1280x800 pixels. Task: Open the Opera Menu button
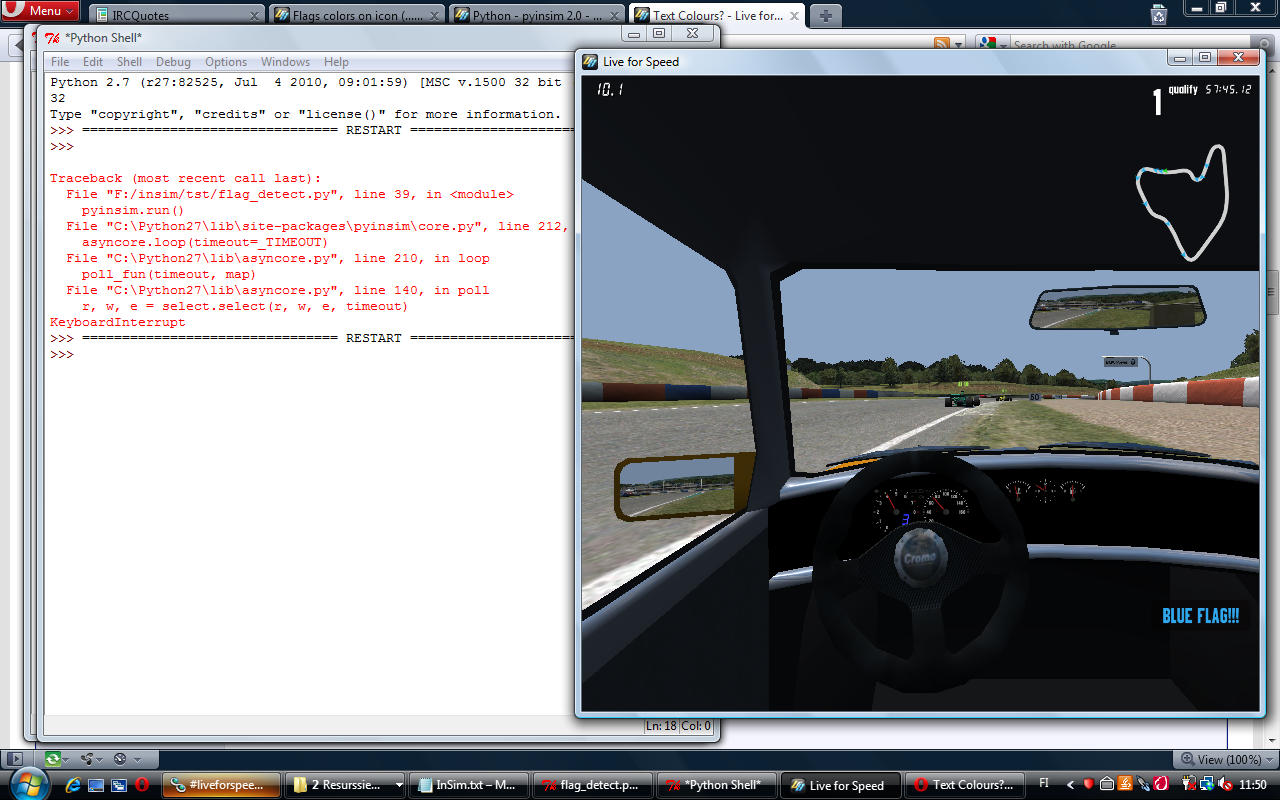tap(40, 11)
